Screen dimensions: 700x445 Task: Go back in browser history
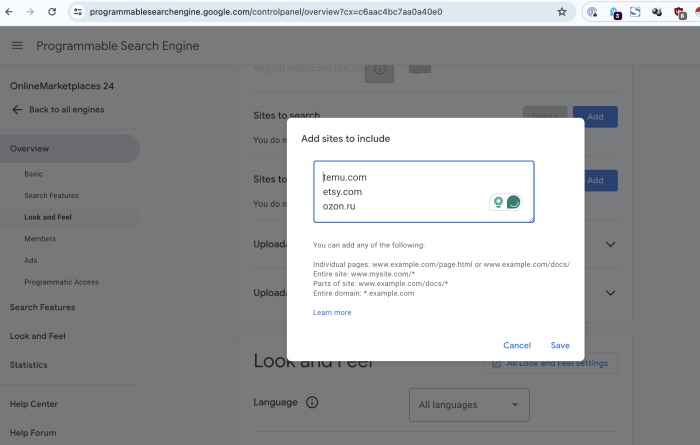click(9, 12)
